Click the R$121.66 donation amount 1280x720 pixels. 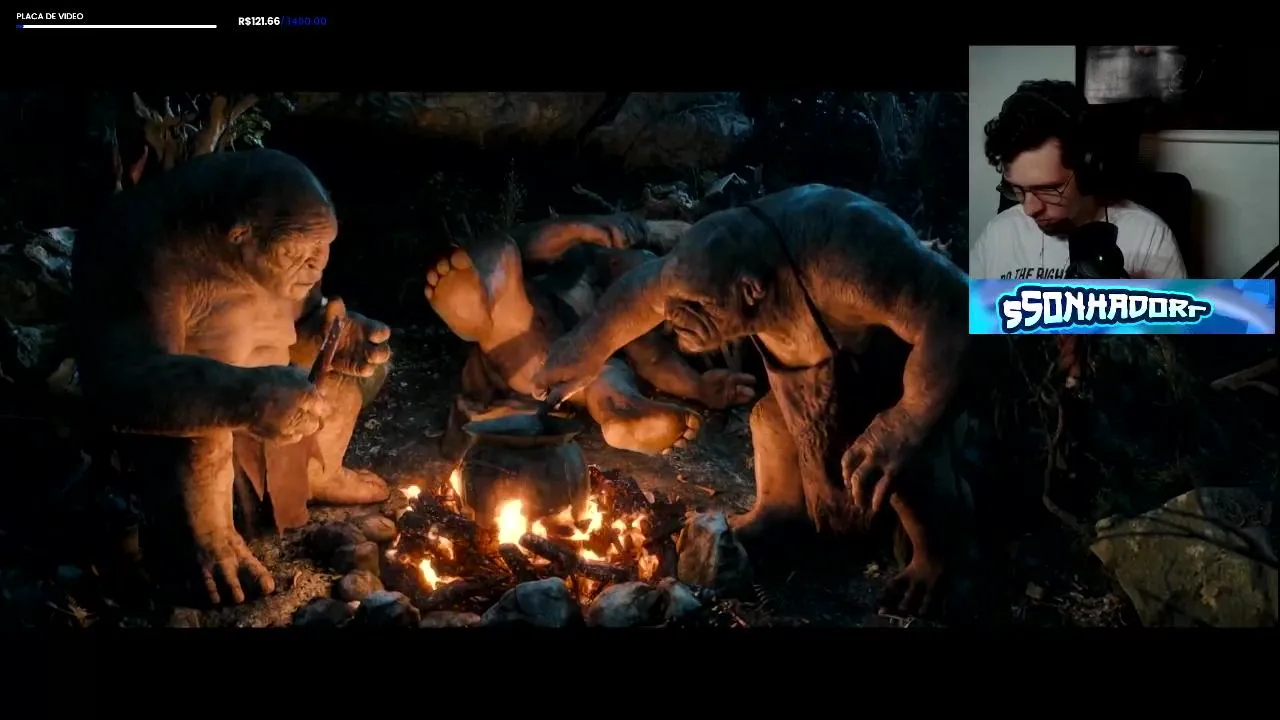[259, 21]
